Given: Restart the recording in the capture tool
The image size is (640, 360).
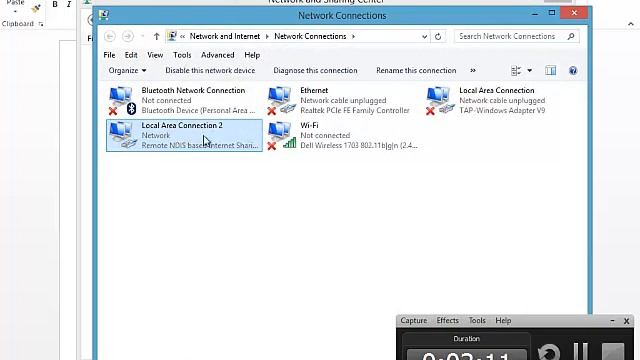Looking at the screenshot, I should pos(549,352).
